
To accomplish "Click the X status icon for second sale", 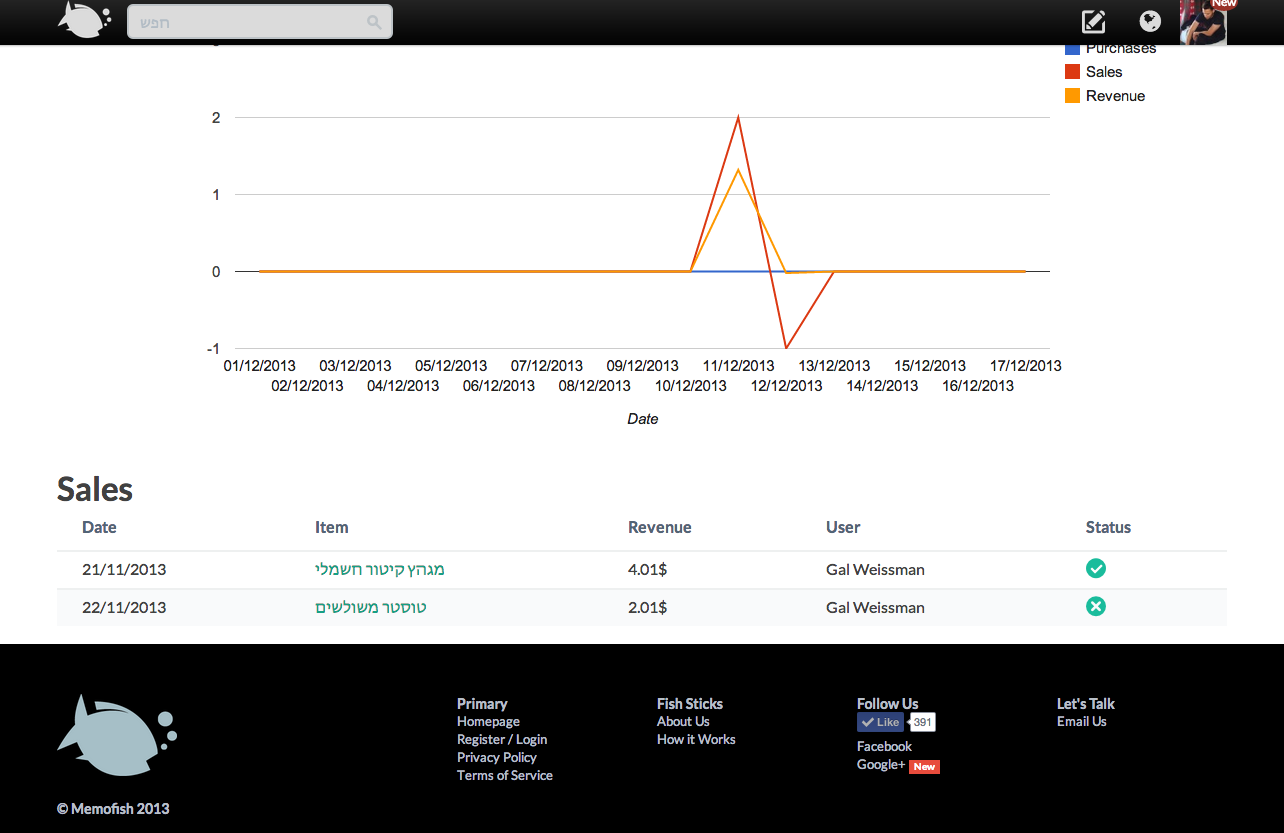I will click(1096, 607).
